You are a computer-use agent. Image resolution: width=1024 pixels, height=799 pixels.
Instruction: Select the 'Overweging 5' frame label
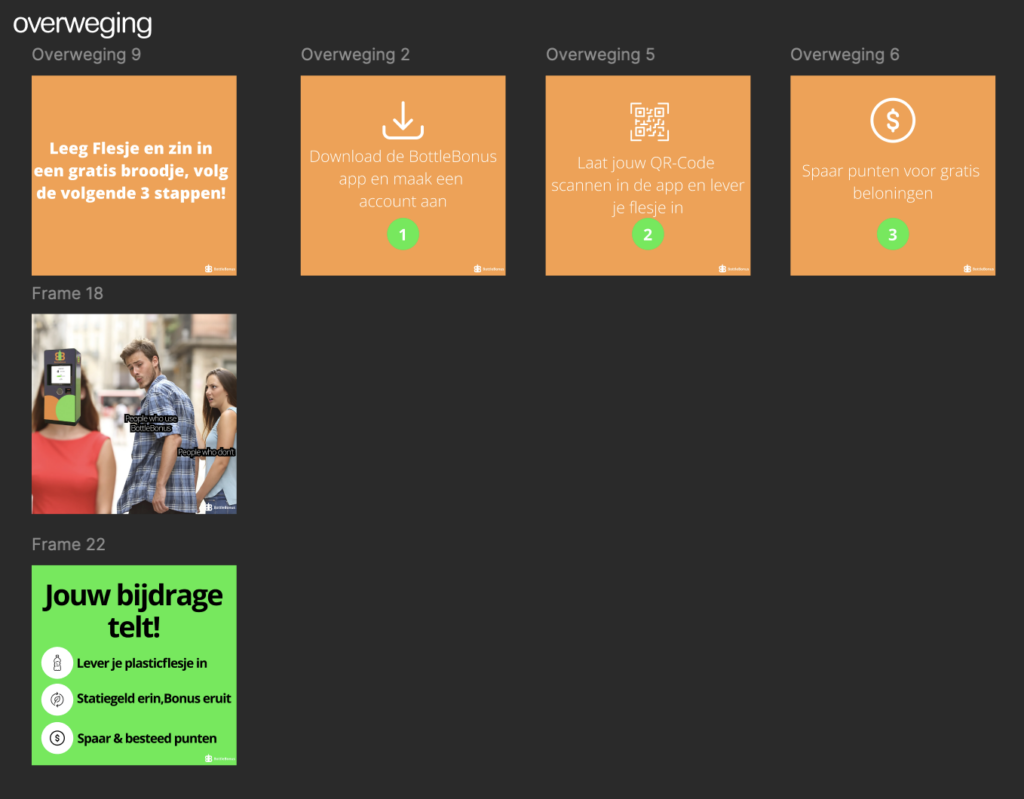pos(600,54)
